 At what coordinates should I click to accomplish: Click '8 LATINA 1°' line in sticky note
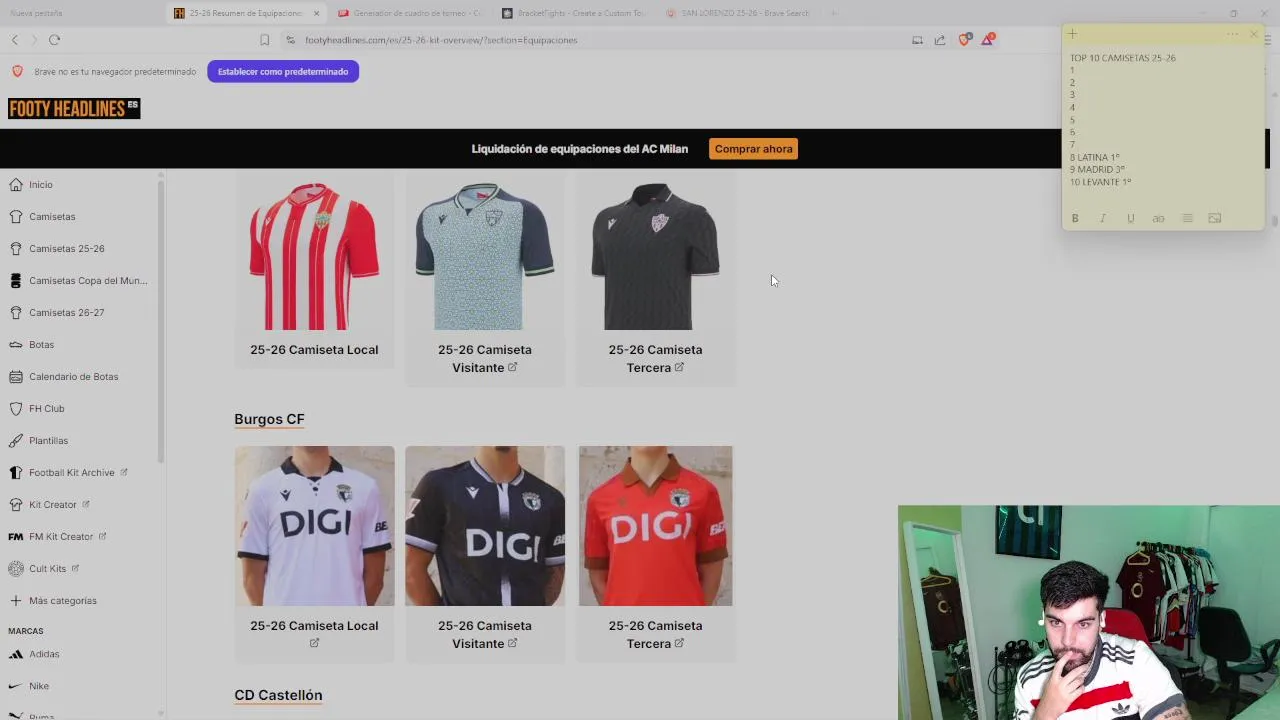1094,157
